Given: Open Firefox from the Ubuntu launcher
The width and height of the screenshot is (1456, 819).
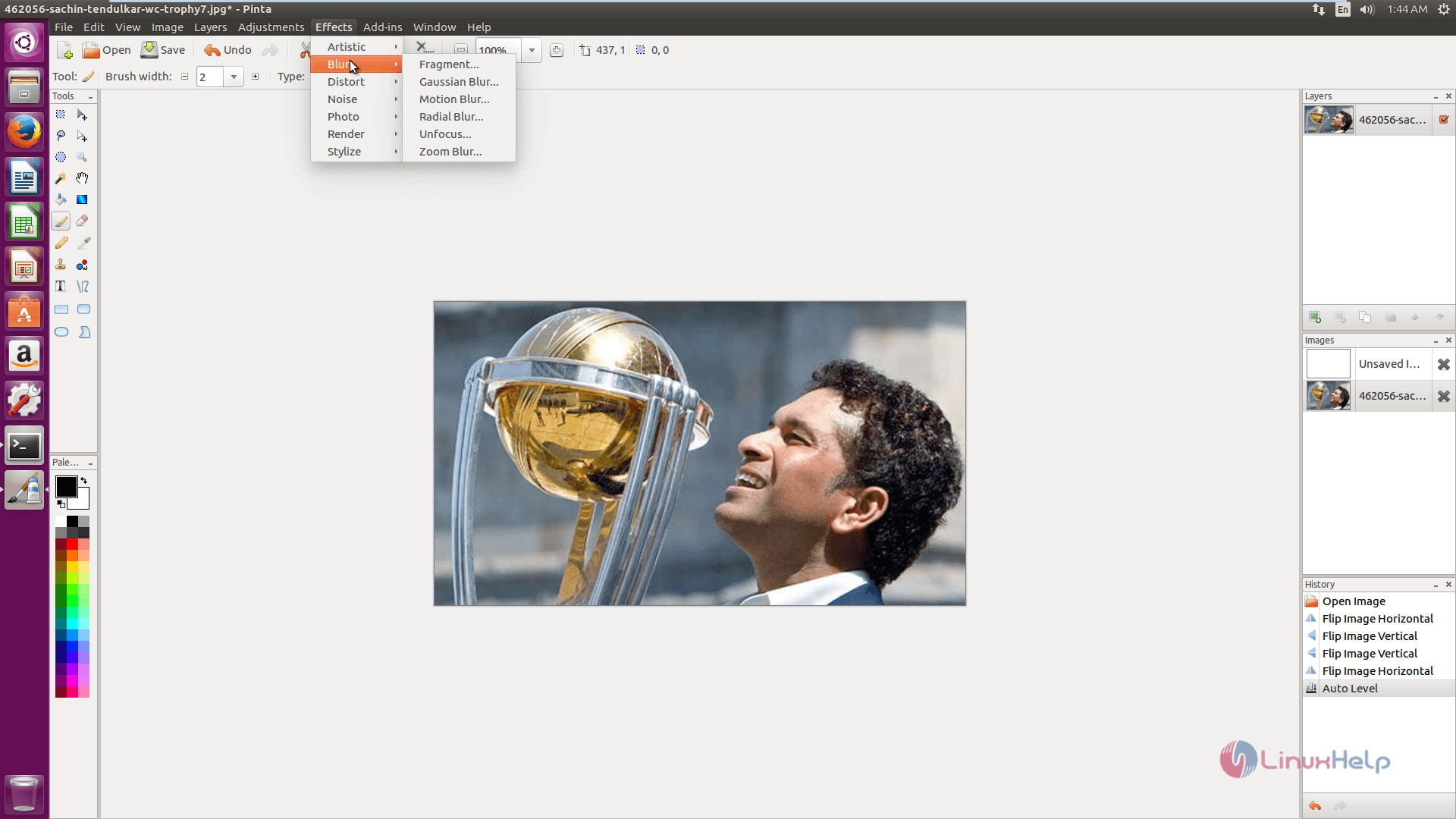Looking at the screenshot, I should click(x=24, y=133).
